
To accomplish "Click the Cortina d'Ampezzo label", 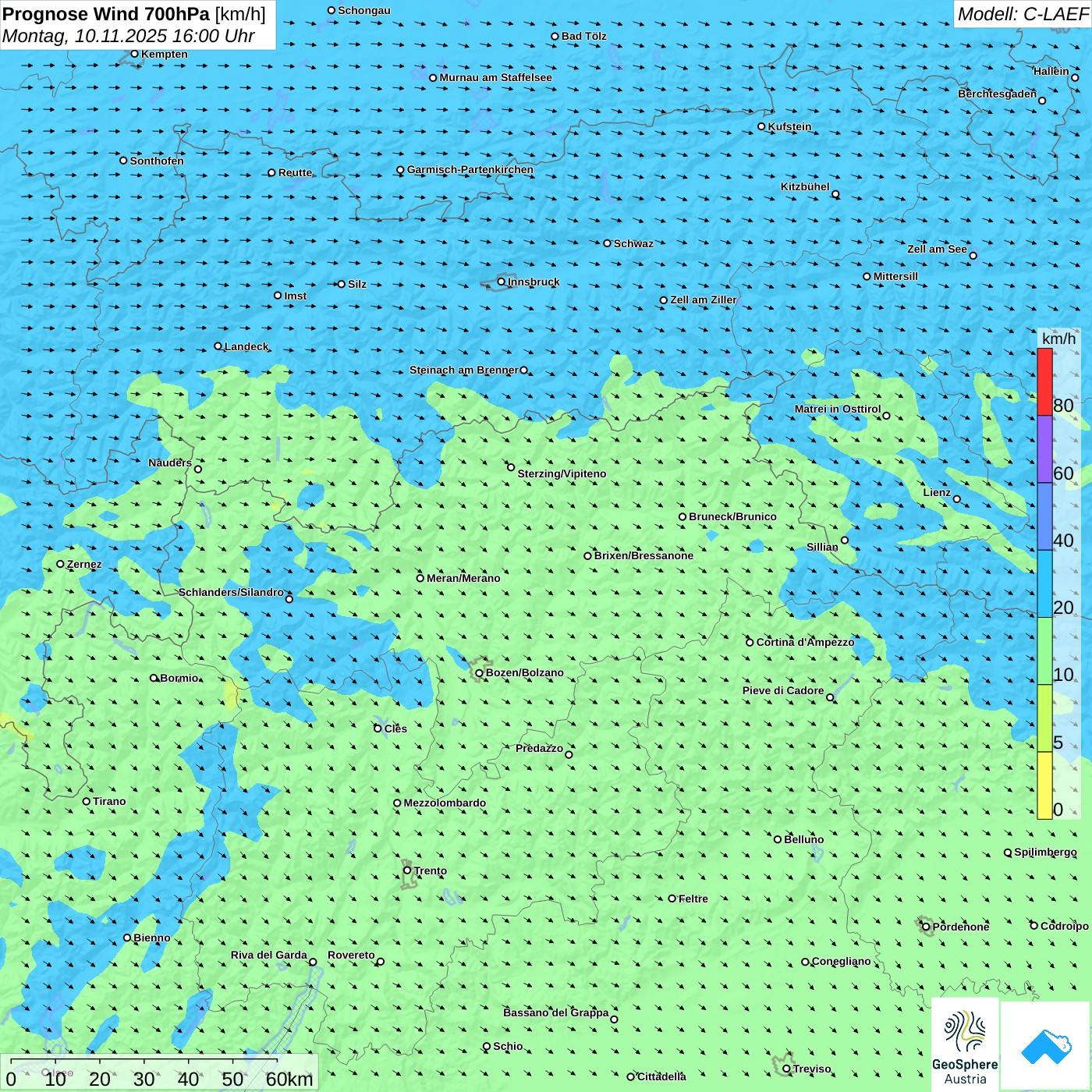I will [805, 642].
